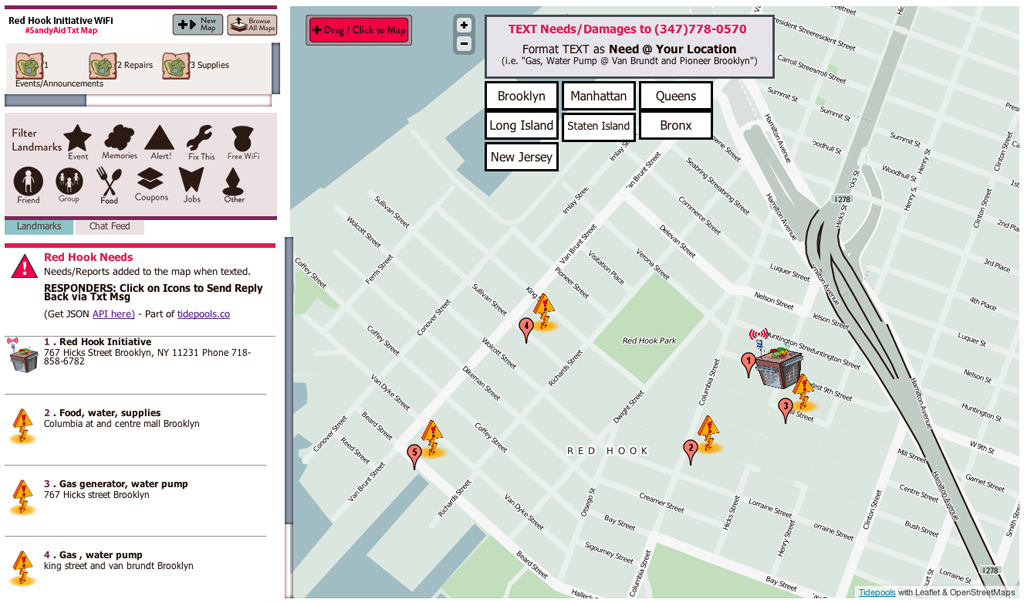Click Red Hook Initiative building on map
This screenshot has height=603, width=1024.
click(x=778, y=369)
